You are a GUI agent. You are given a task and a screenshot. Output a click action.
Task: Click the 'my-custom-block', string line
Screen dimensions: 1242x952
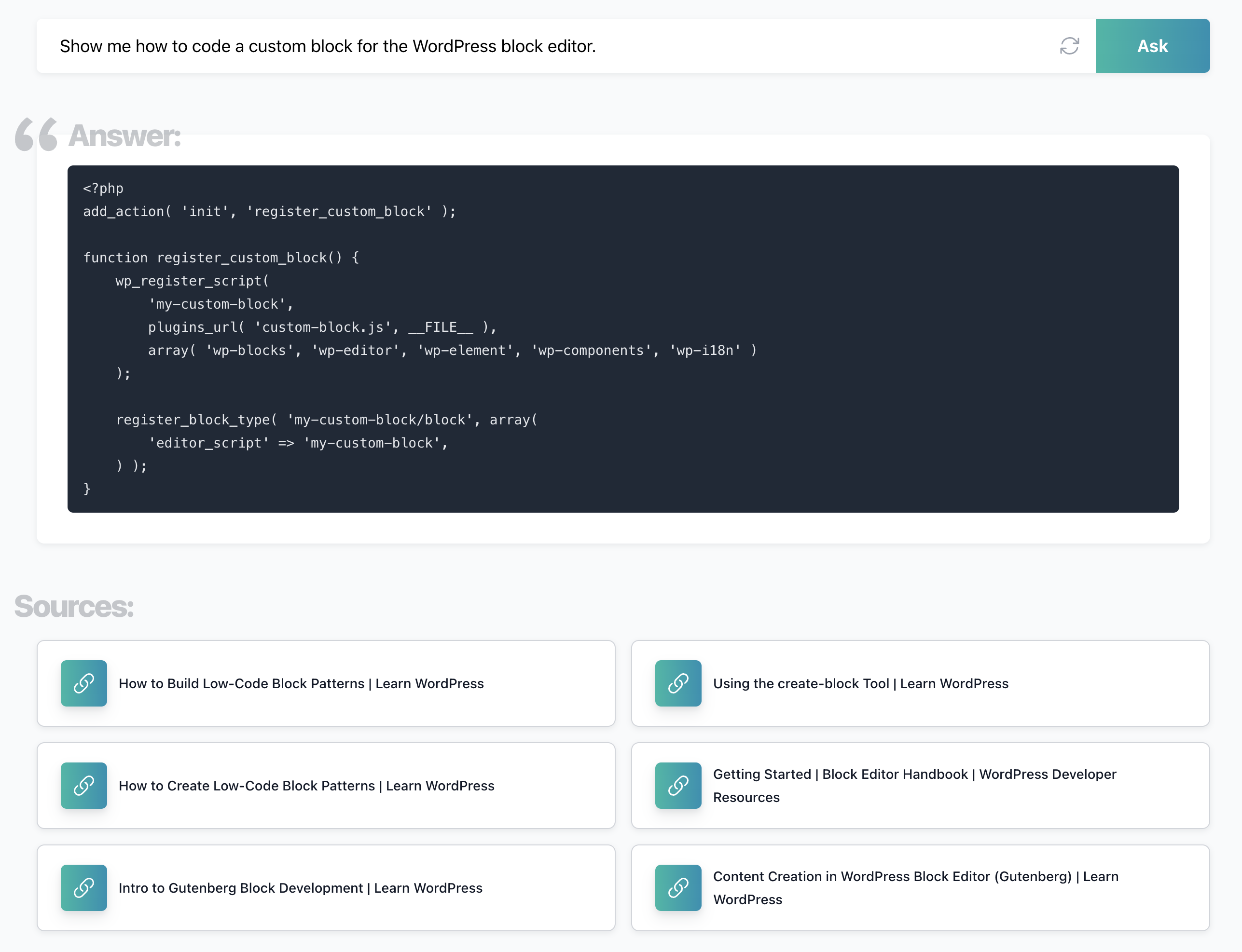[x=221, y=304]
